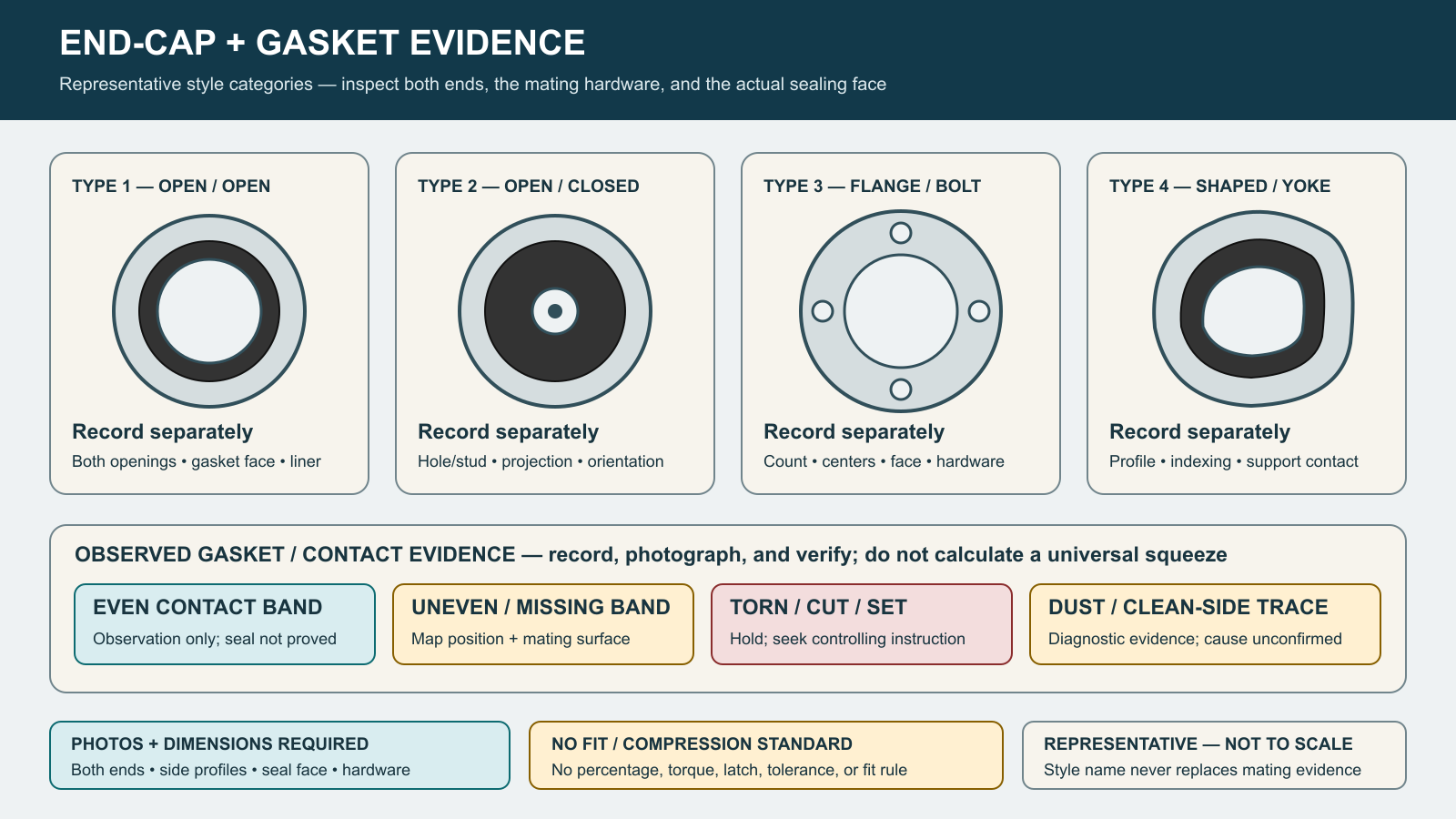
Task: Click the Type 2 open/closed end-cap diagram
Action: 555,311
